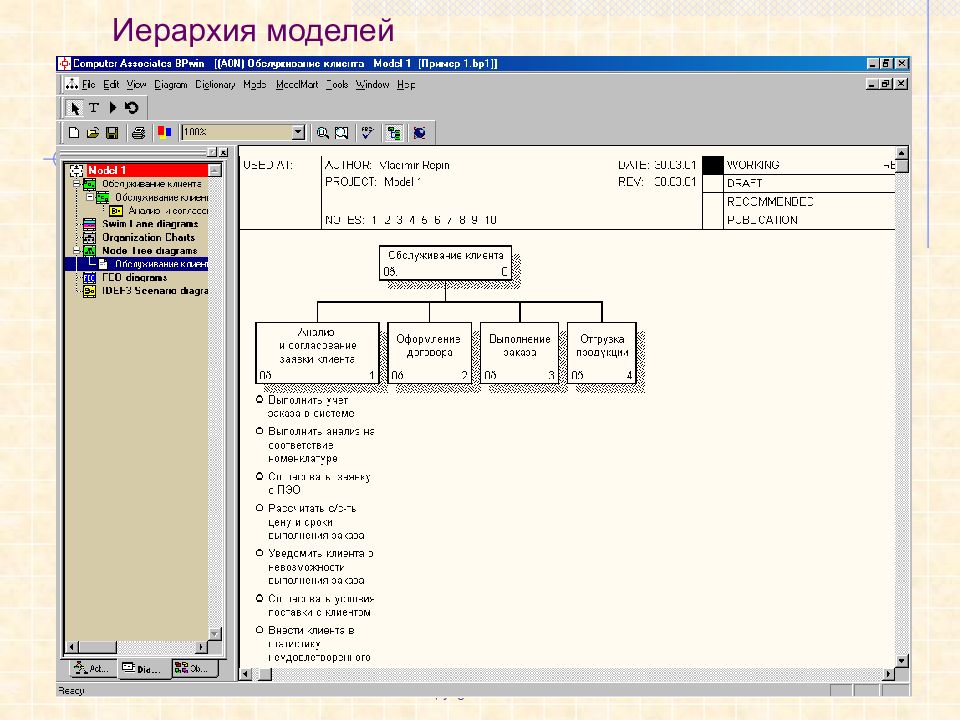Click the yellow activity icon under Обслуживание клиента

[x=116, y=211]
